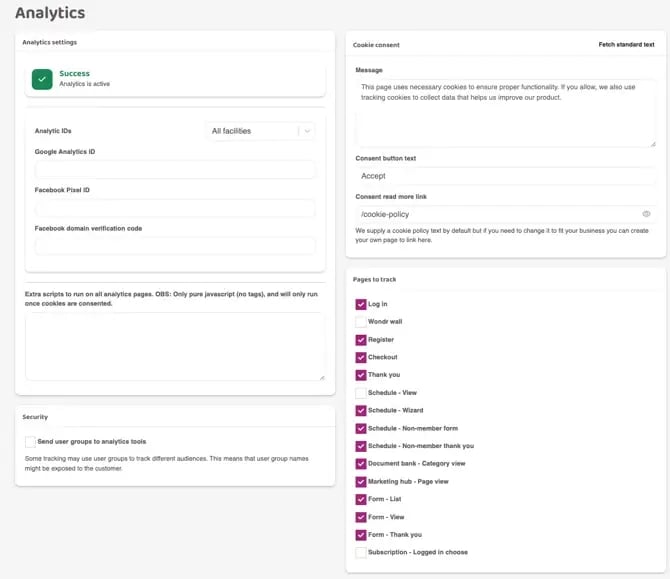
Task: Grab the Message textarea resize handle
Action: coord(652,143)
